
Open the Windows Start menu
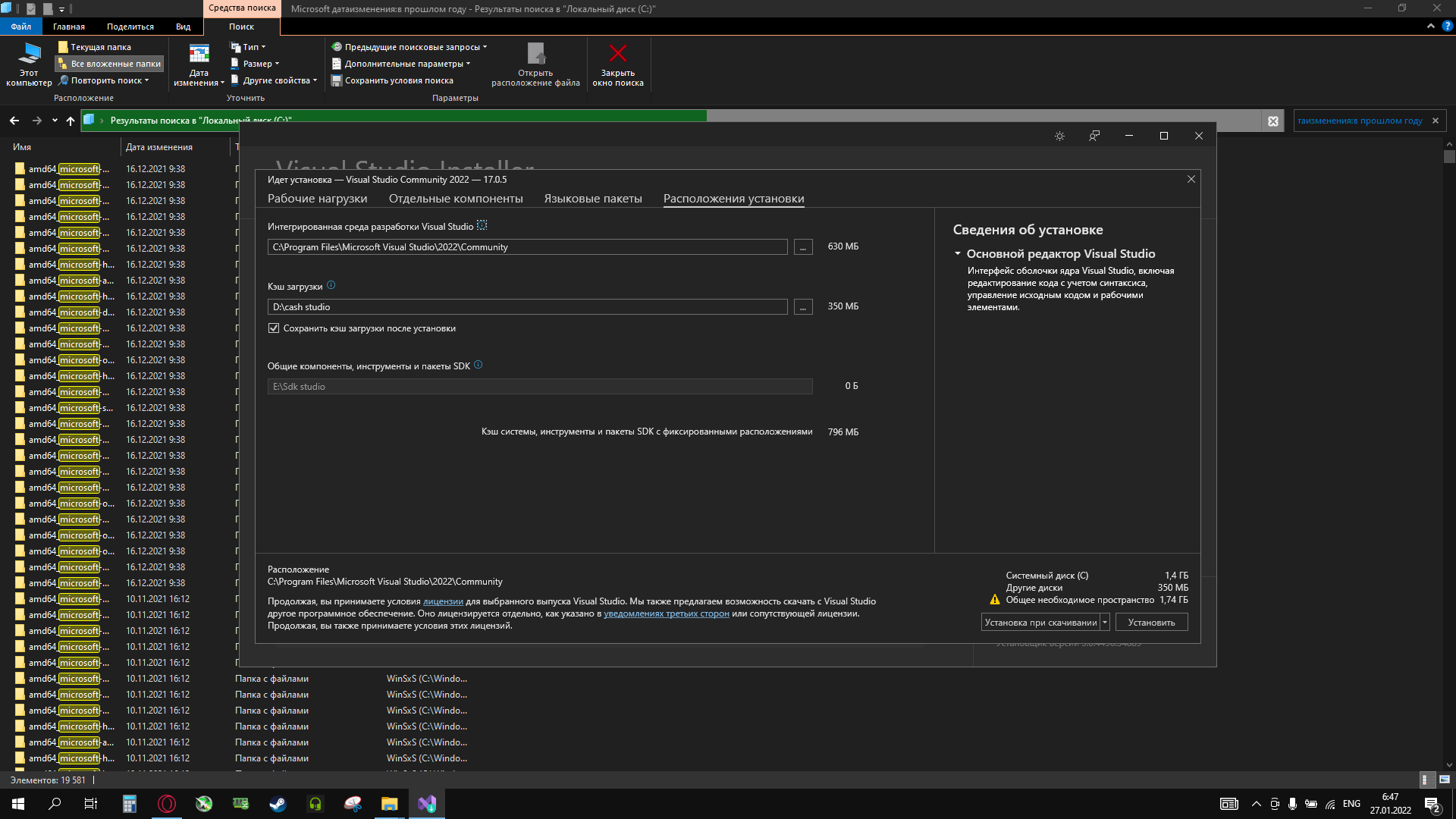click(18, 804)
